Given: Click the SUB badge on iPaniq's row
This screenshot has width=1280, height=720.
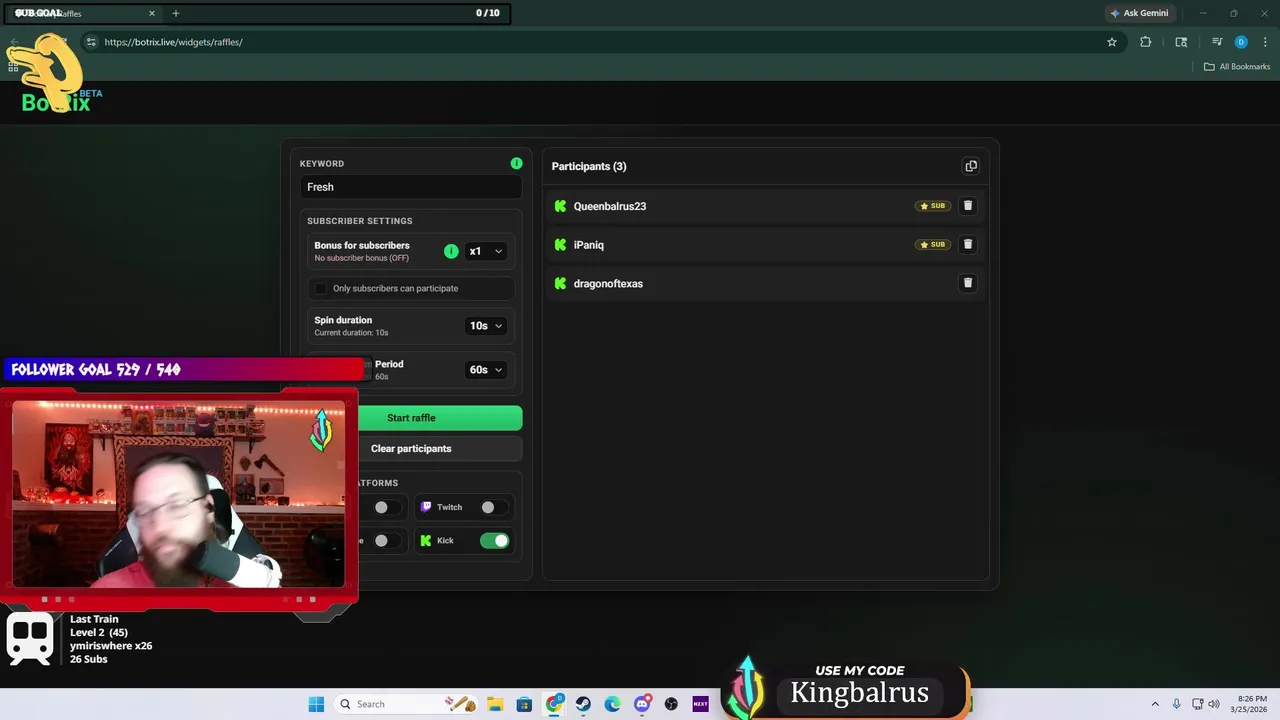Looking at the screenshot, I should pos(932,244).
